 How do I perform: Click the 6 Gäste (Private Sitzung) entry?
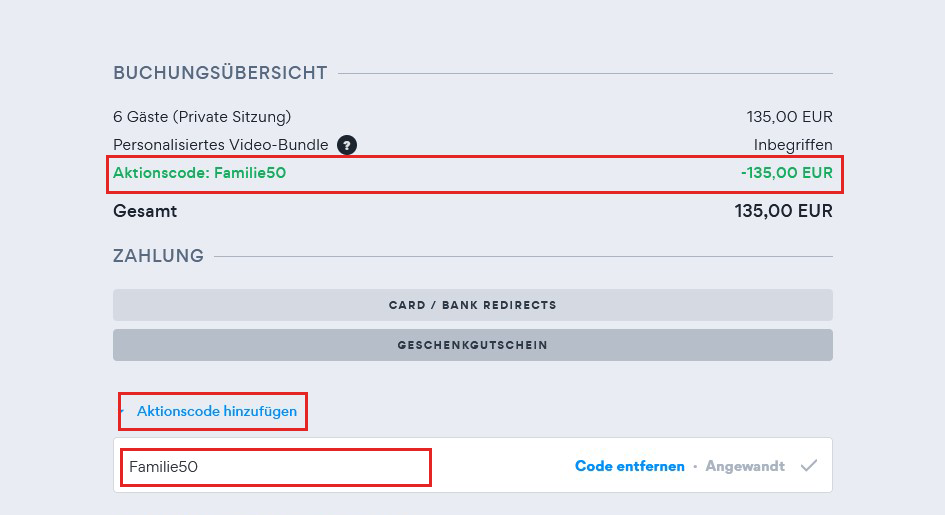click(202, 117)
